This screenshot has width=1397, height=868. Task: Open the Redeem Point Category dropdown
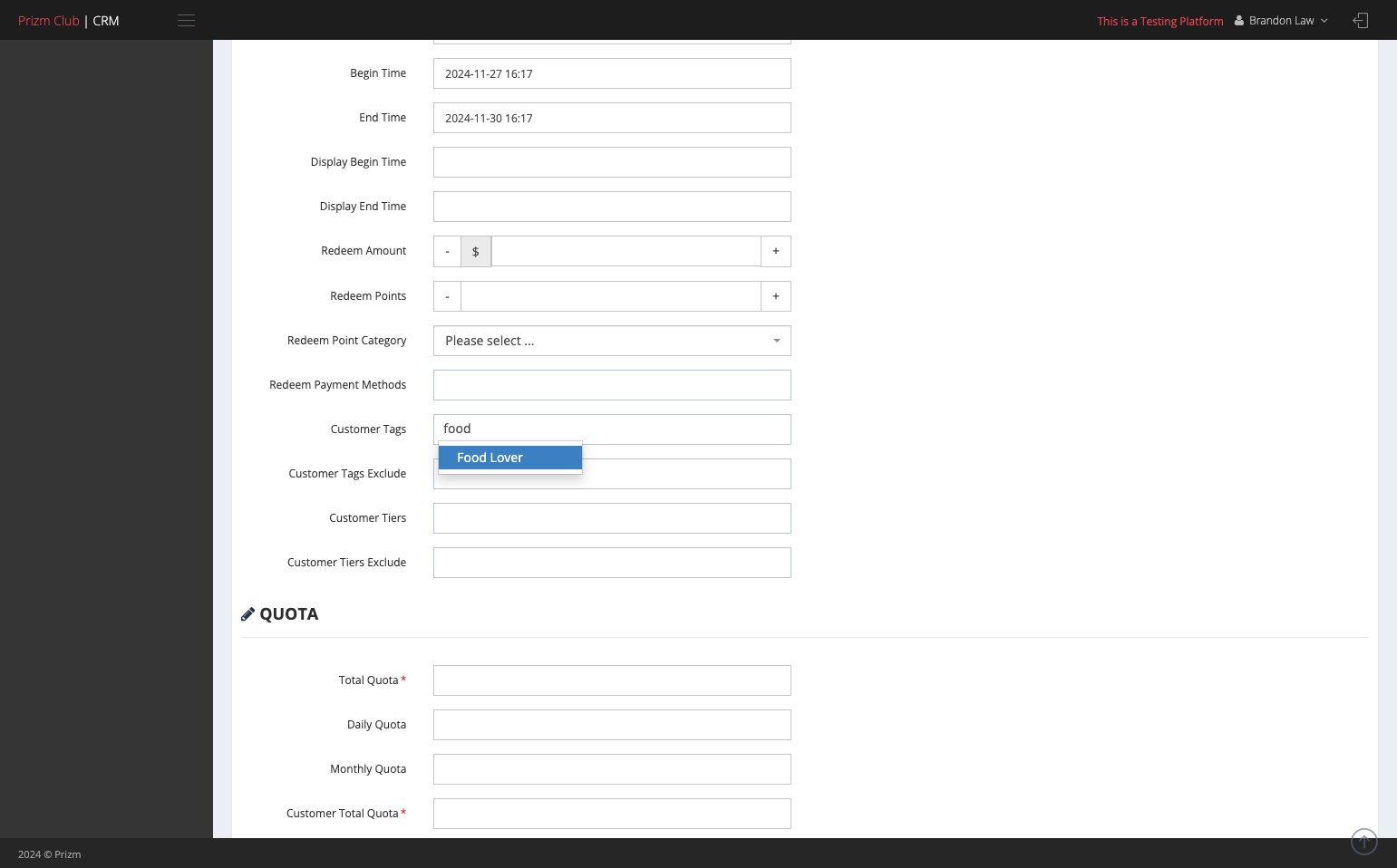(612, 341)
